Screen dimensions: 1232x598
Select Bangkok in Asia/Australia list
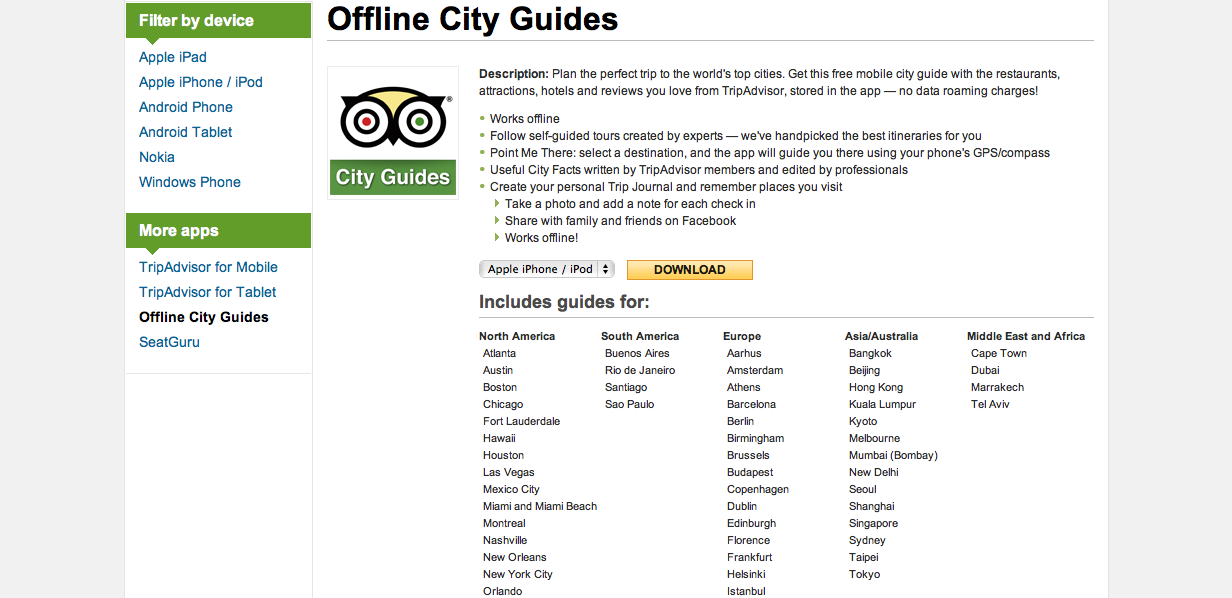(870, 353)
